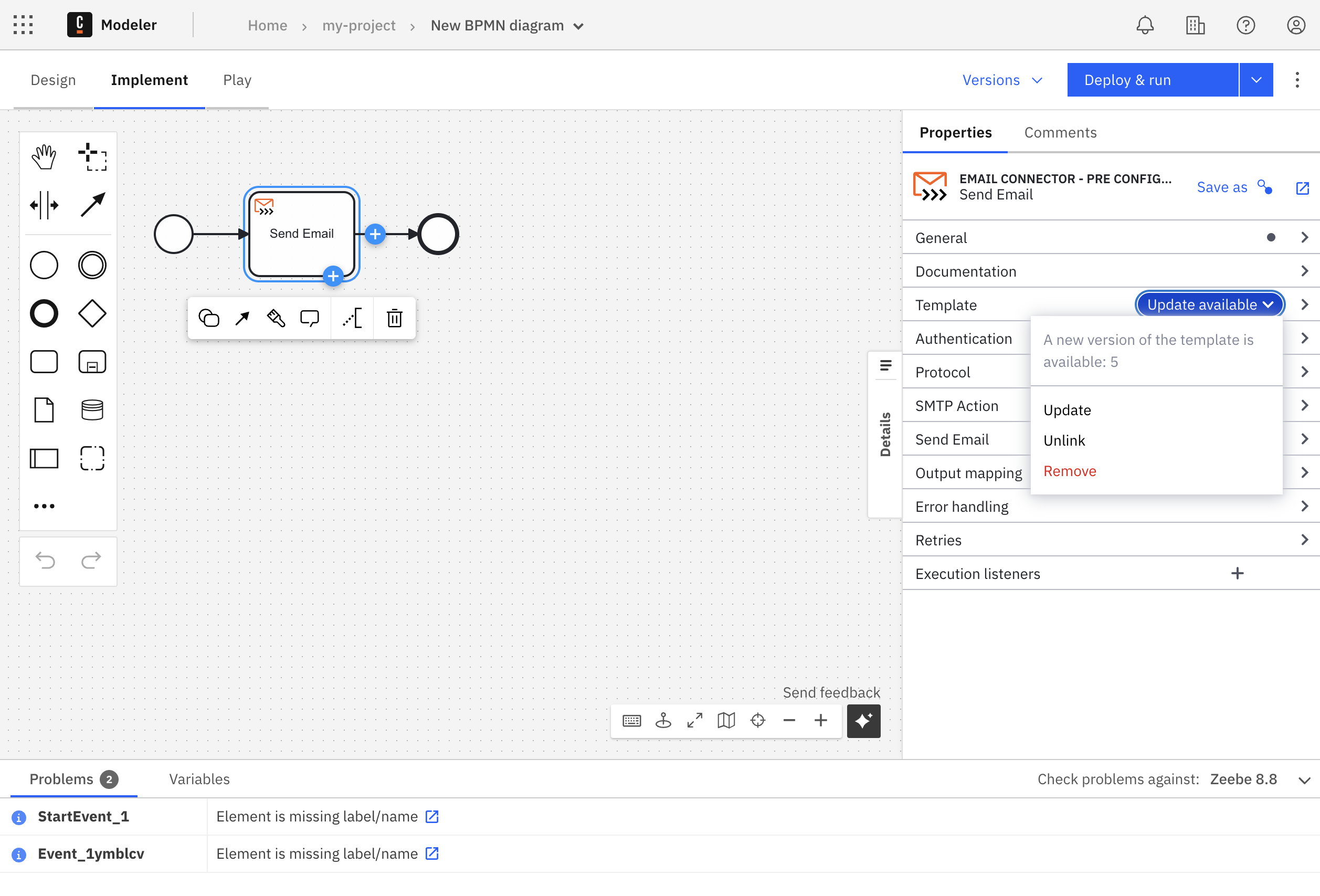Expand the Documentation section

[x=1111, y=271]
